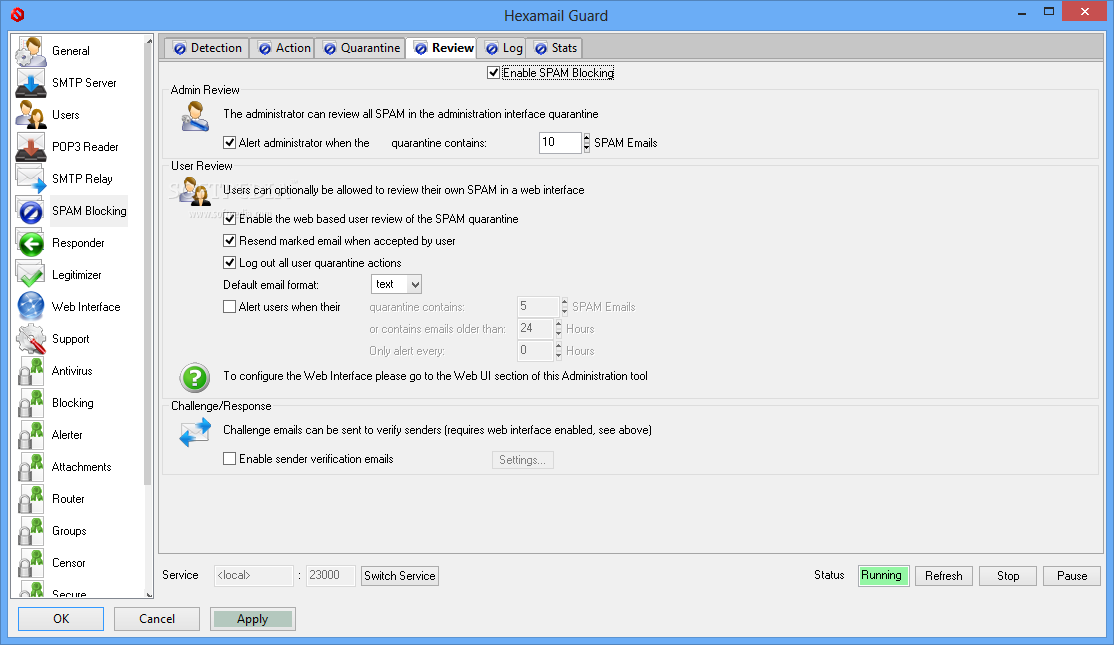Screen dimensions: 1114x645
Task: Click the User Review people icon
Action: (195, 191)
